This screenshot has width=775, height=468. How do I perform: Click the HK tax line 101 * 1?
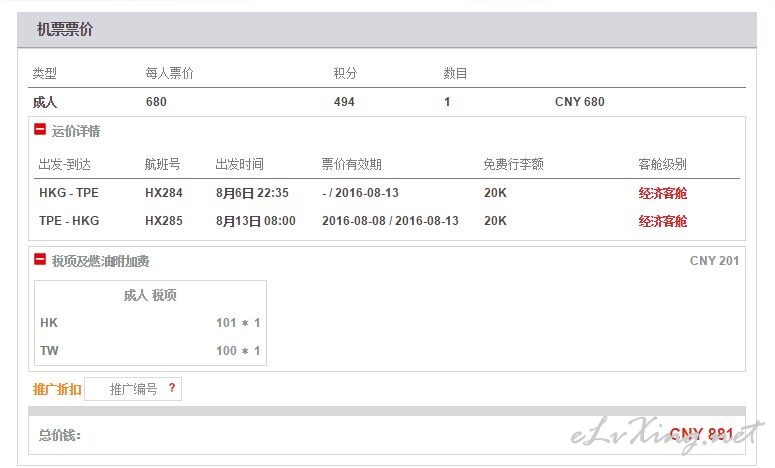click(150, 323)
